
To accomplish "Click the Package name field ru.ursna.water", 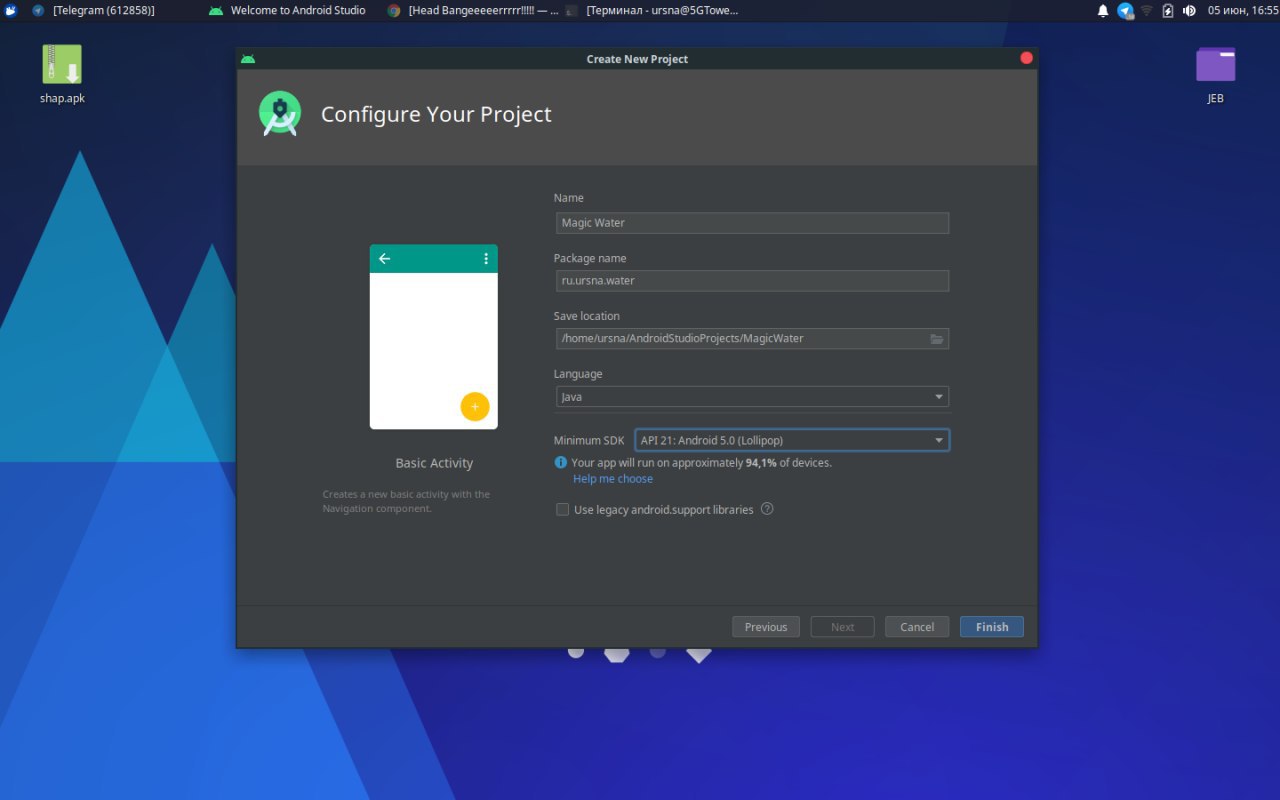I will (752, 281).
